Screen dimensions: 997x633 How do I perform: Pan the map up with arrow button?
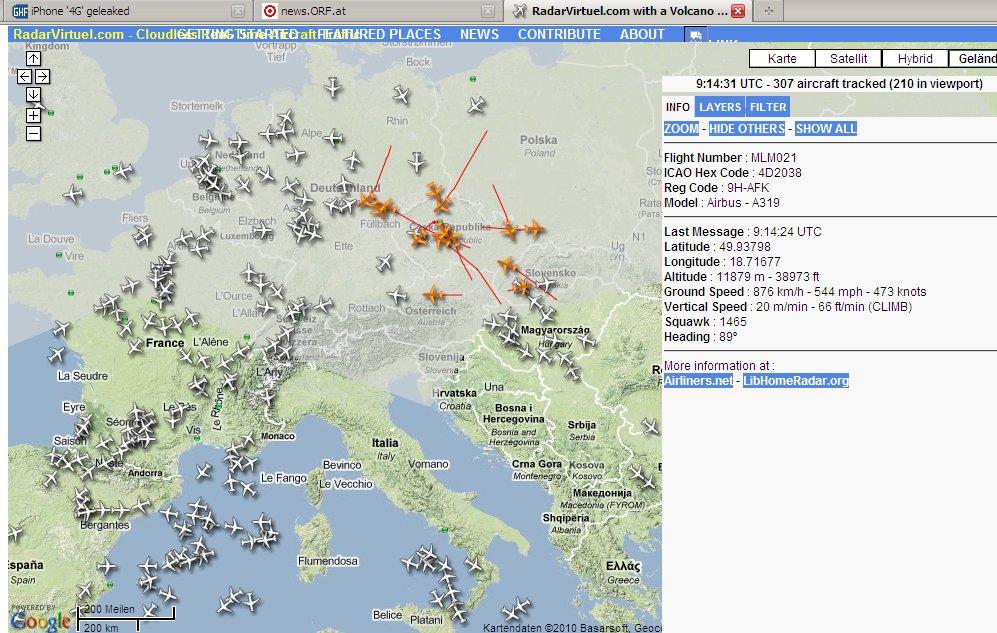(33, 59)
